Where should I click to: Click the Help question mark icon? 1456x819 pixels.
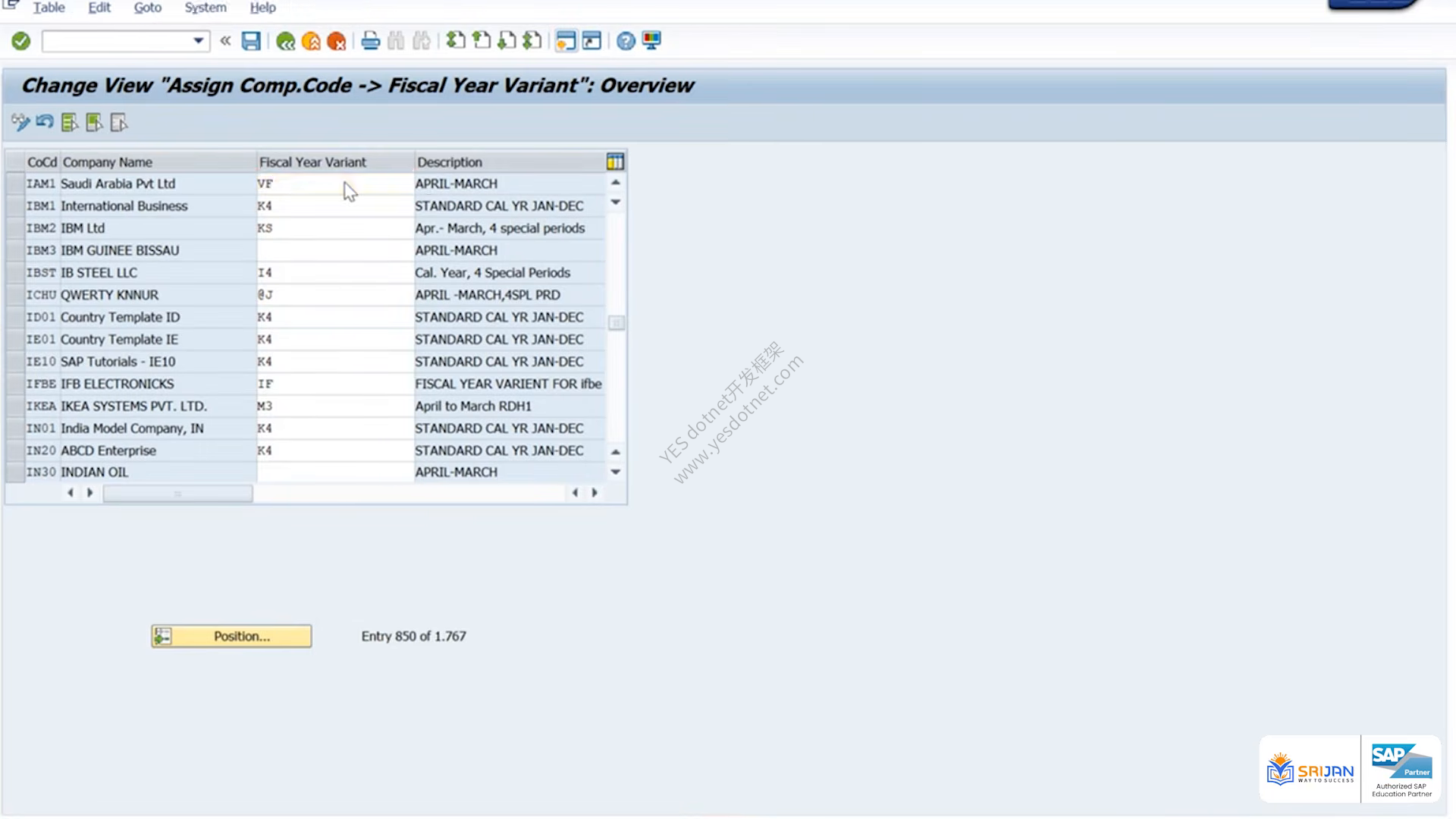626,41
